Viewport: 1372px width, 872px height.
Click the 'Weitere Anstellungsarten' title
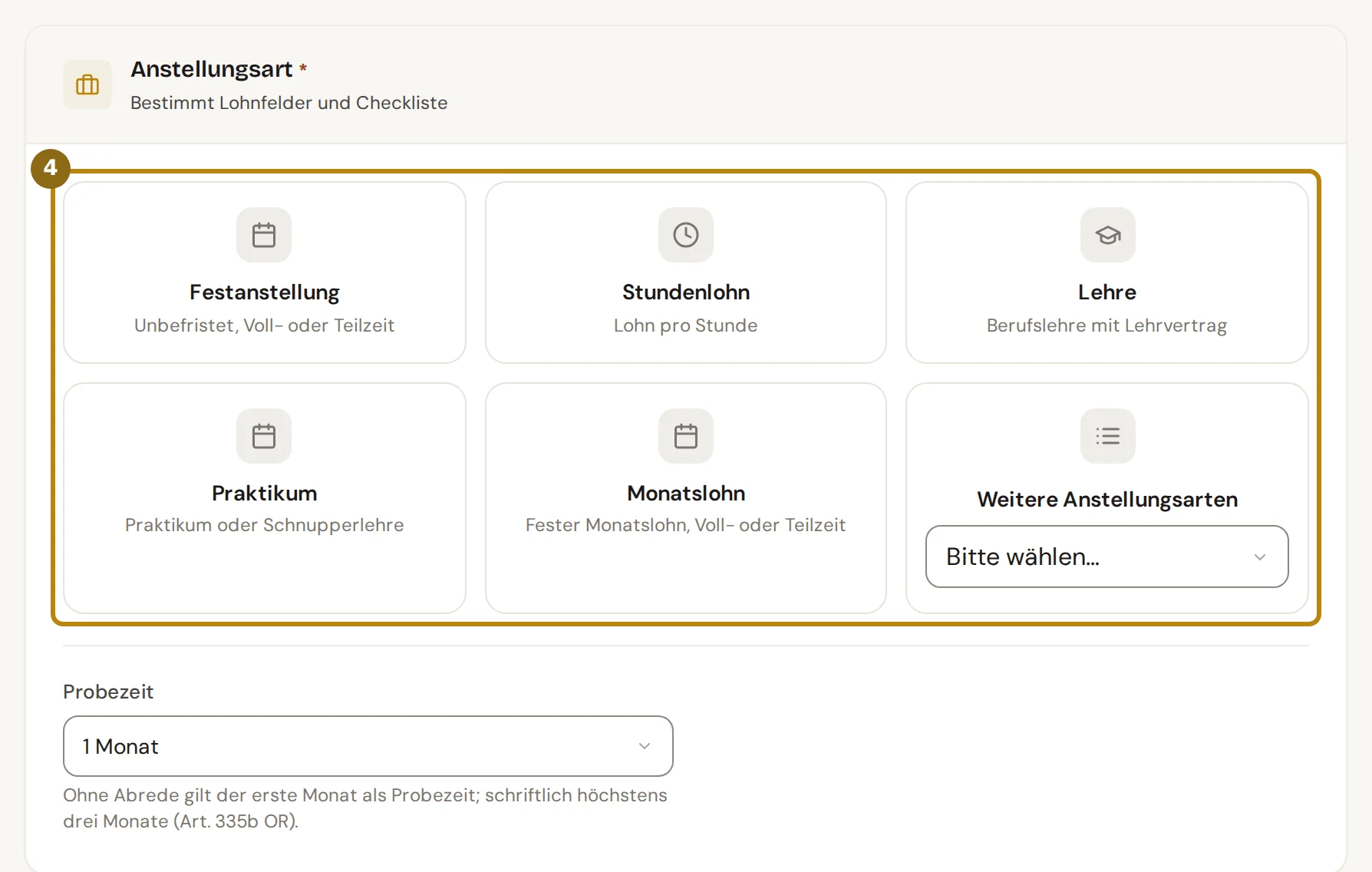1107,500
